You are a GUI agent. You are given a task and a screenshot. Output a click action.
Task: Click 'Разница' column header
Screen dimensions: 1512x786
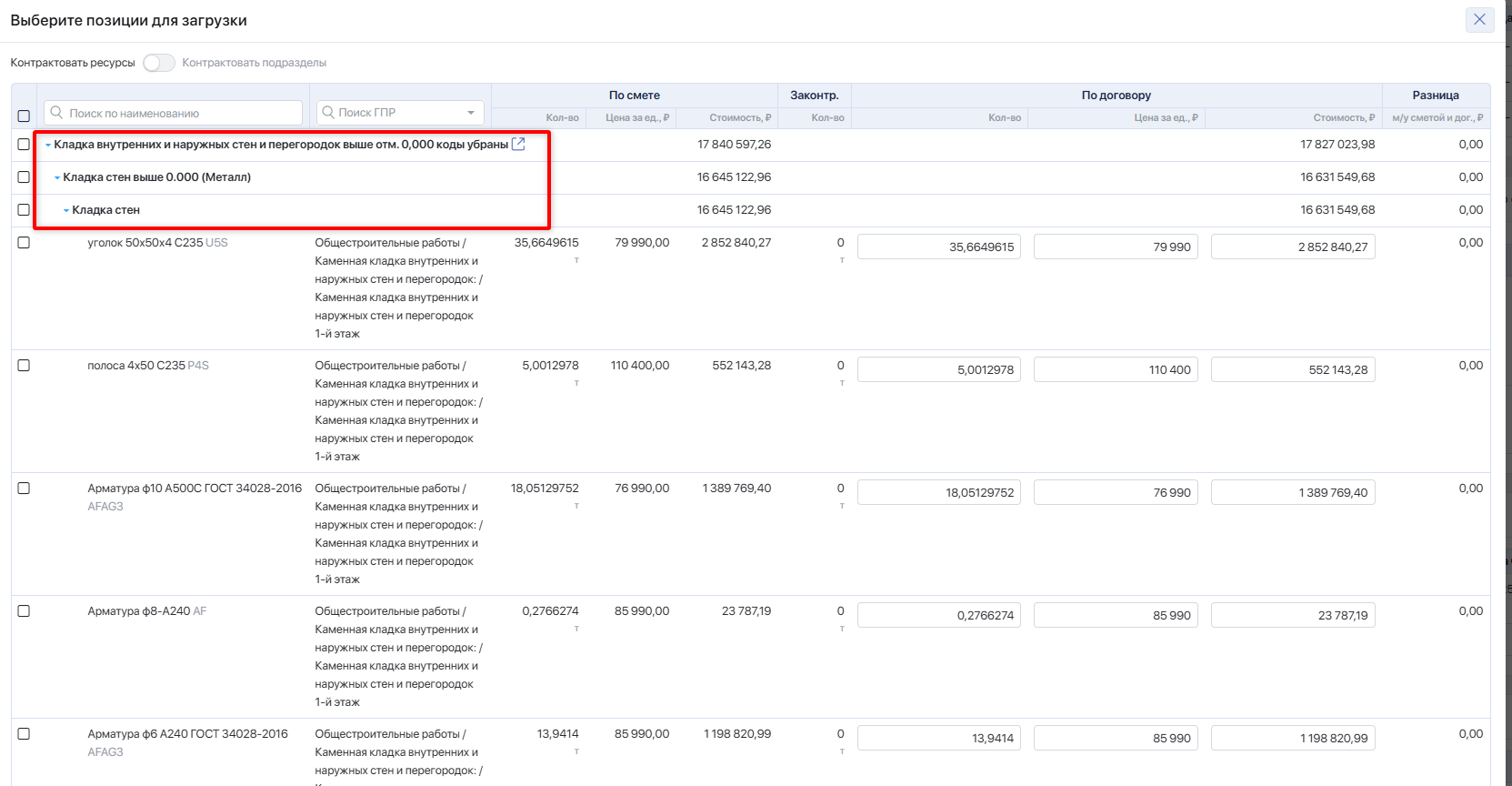coord(1435,96)
